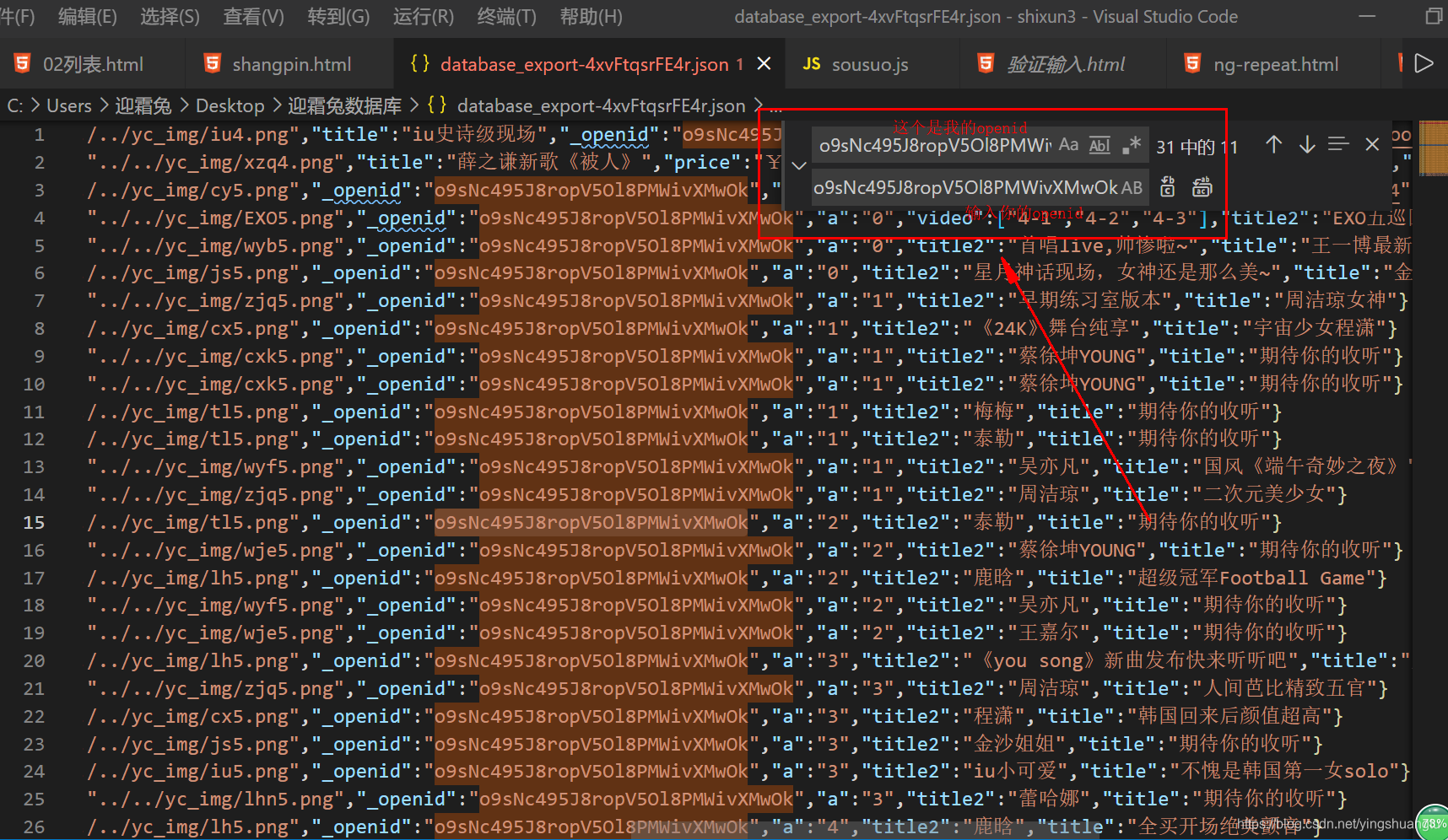
Task: Open the 转到(G) menu
Action: click(x=338, y=17)
